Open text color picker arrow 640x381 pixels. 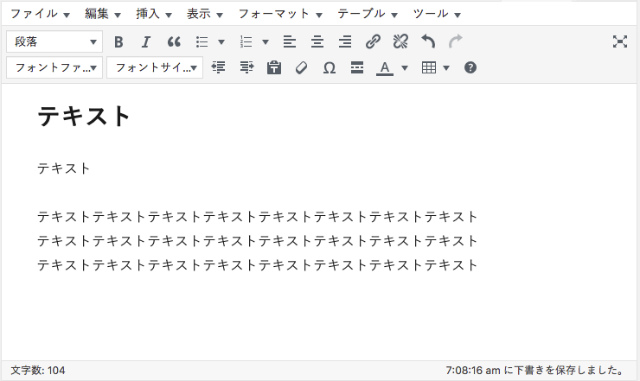[x=404, y=68]
